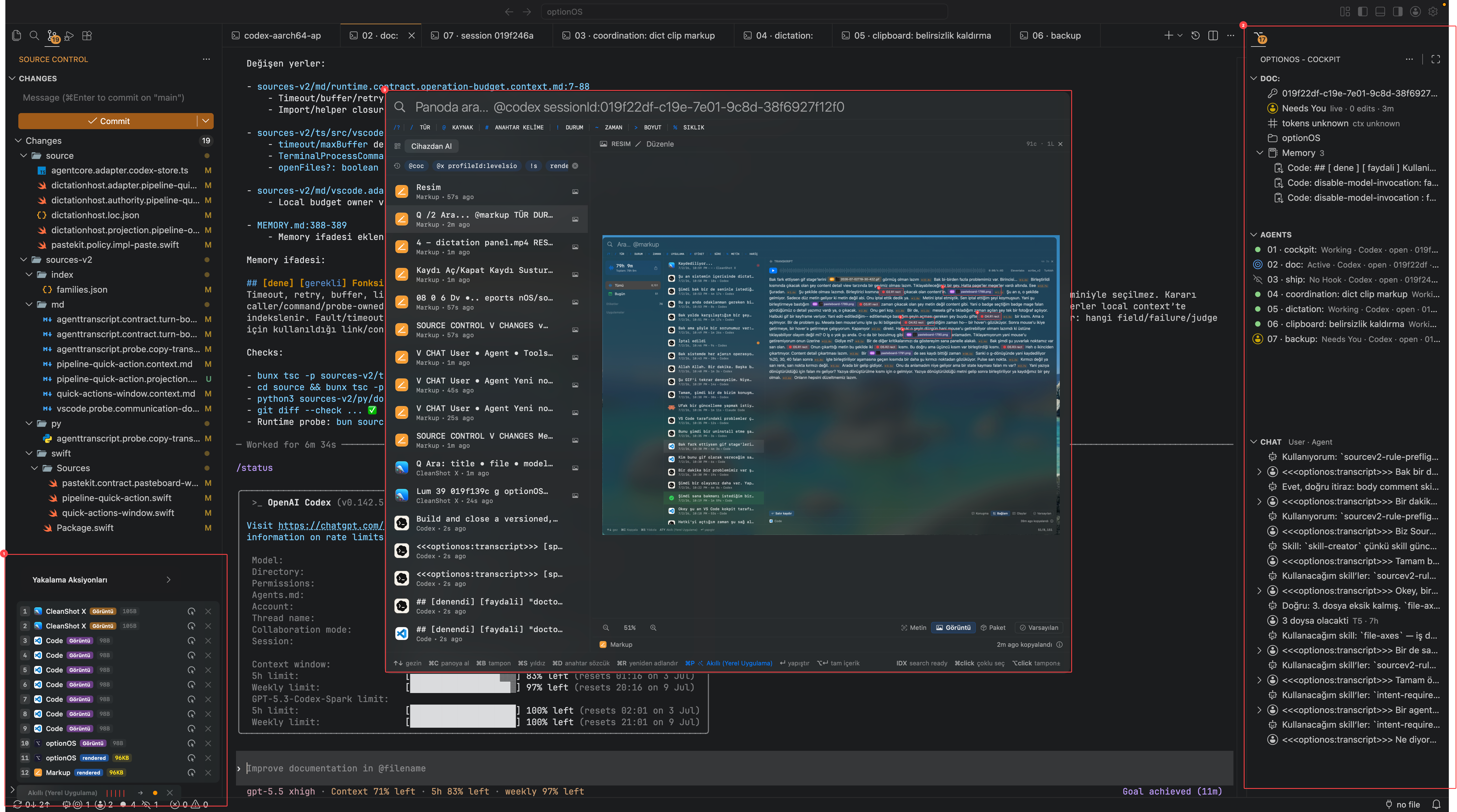Click the account icon in title bar

pyautogui.click(x=1416, y=11)
